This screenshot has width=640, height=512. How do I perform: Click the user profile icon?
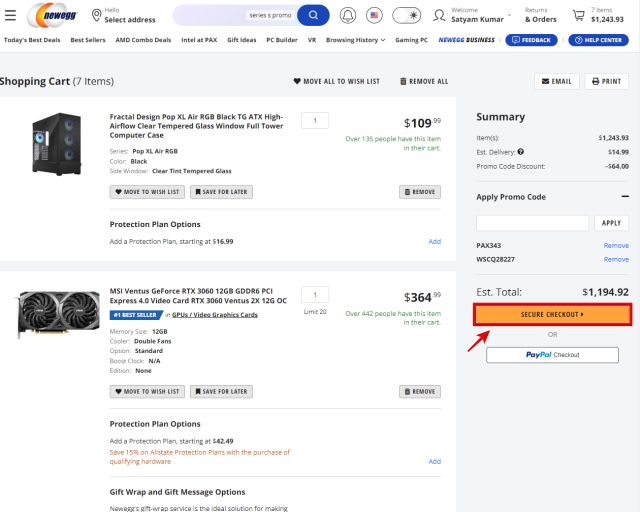pyautogui.click(x=439, y=15)
